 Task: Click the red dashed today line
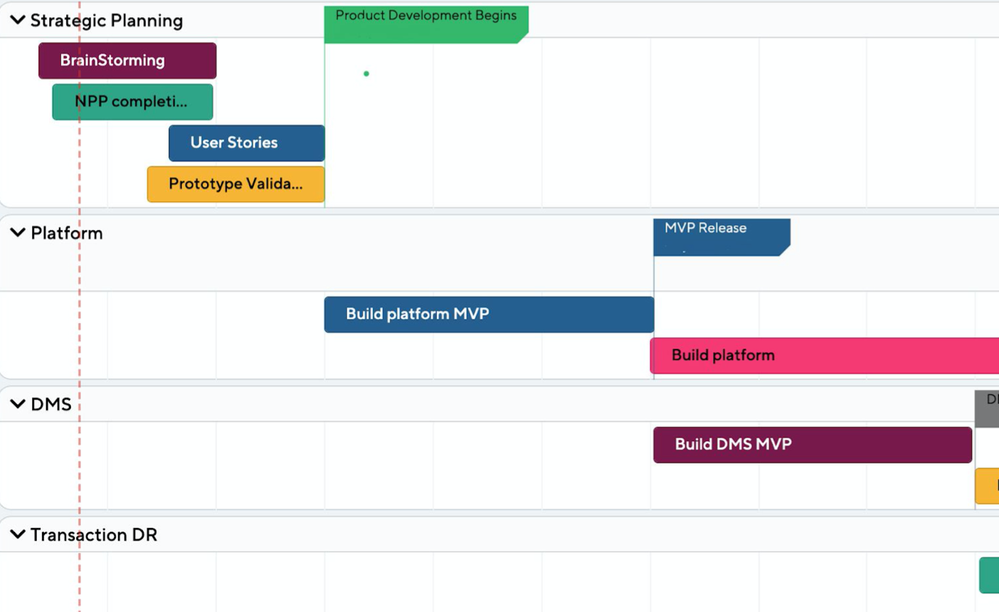[80, 300]
